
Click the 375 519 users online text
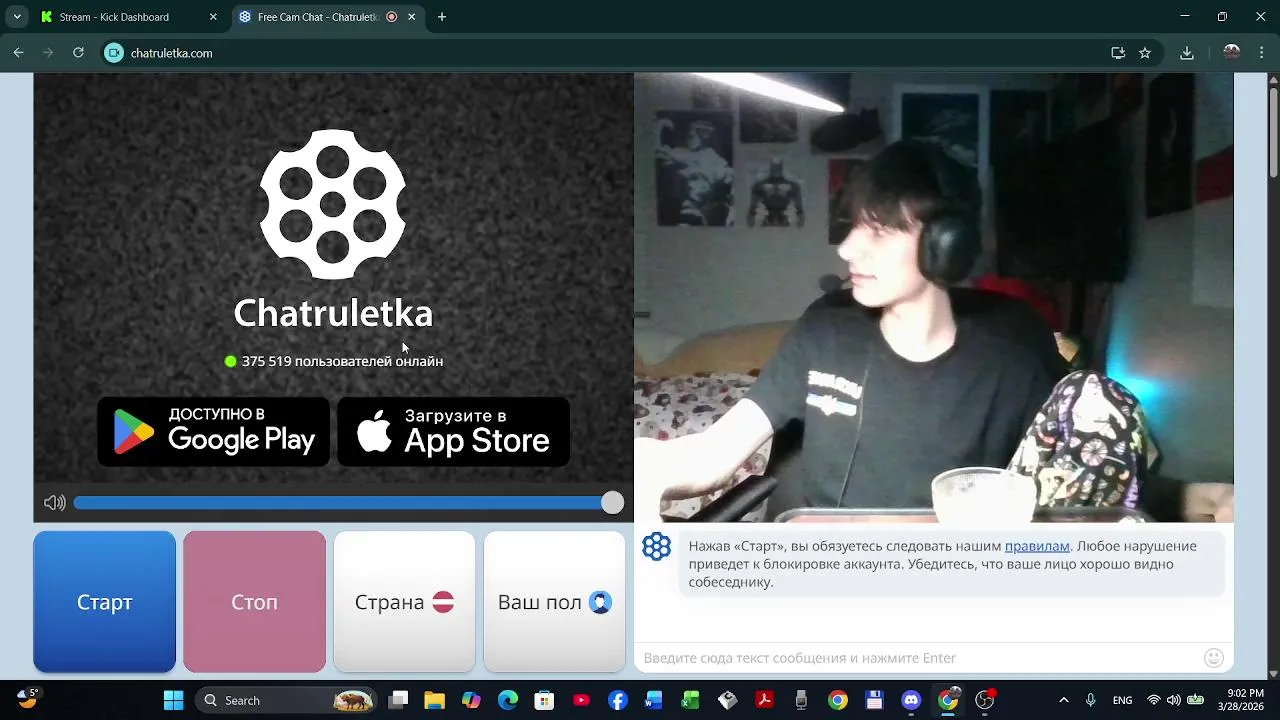click(x=342, y=361)
